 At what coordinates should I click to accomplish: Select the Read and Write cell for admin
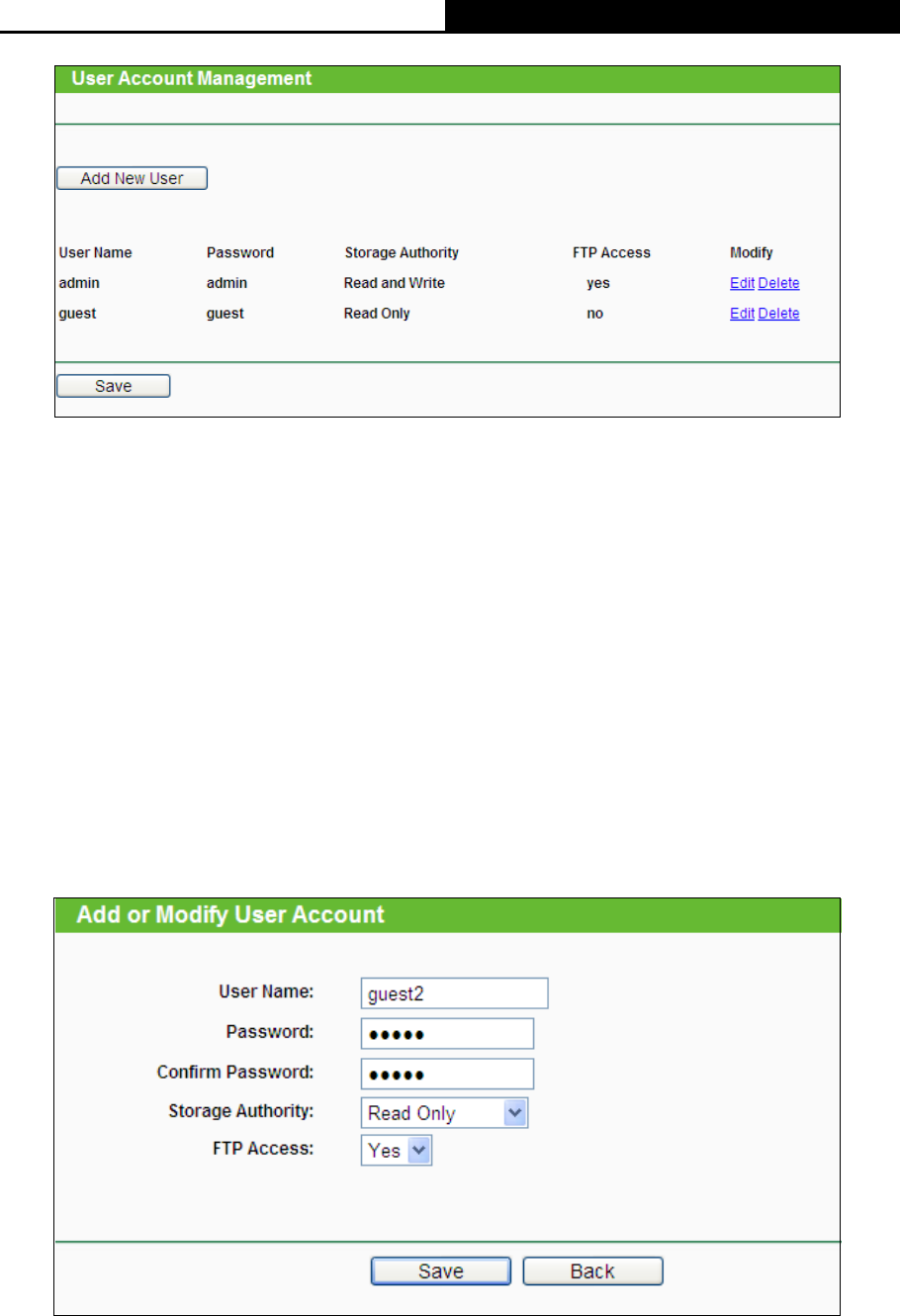[x=395, y=283]
